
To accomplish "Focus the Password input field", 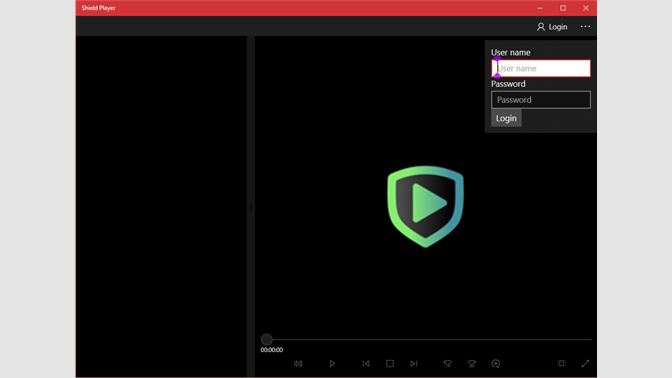I will tap(541, 100).
